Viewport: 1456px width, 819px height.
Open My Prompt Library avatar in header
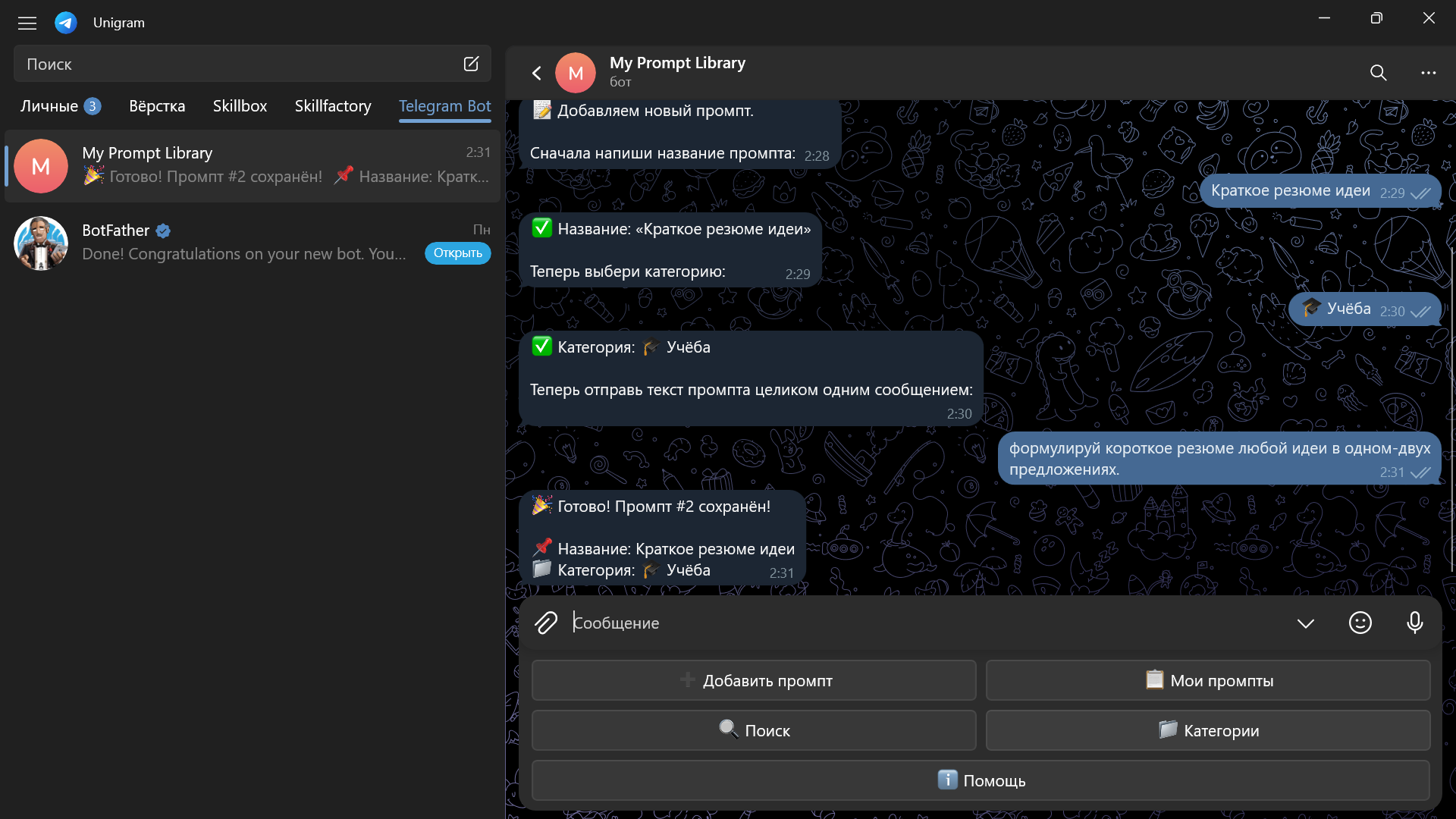[576, 73]
